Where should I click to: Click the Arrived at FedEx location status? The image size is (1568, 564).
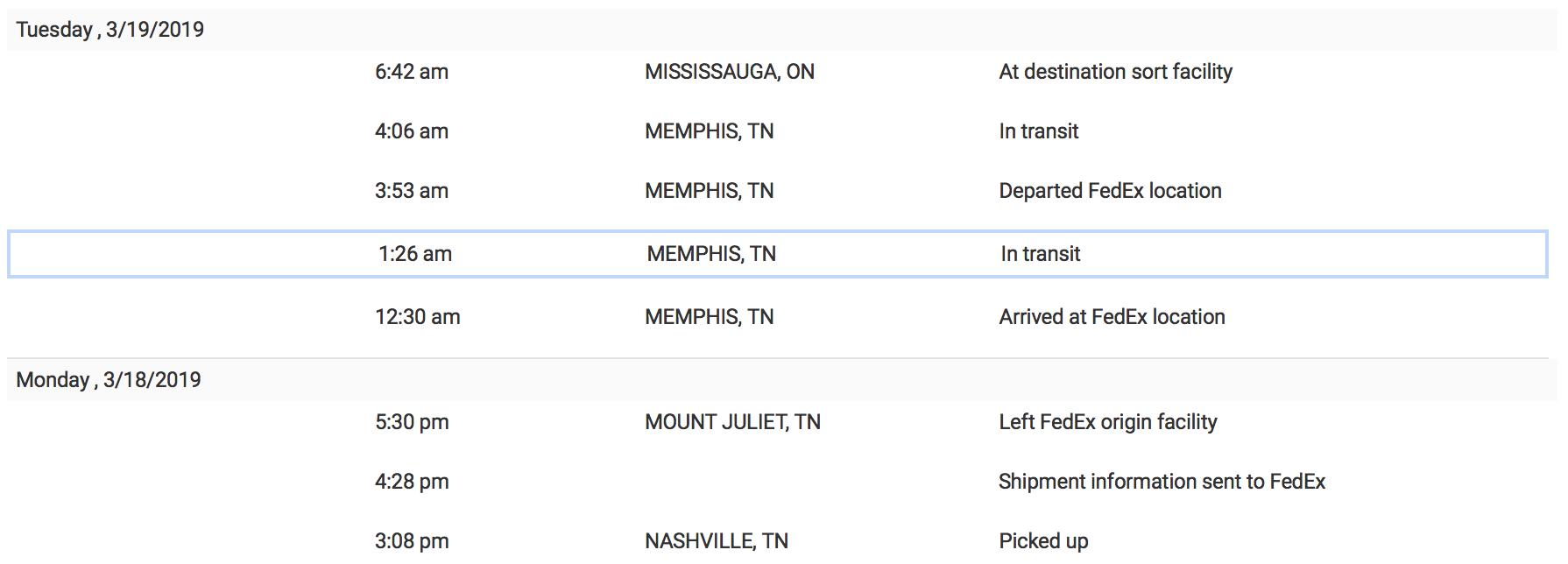click(1112, 317)
